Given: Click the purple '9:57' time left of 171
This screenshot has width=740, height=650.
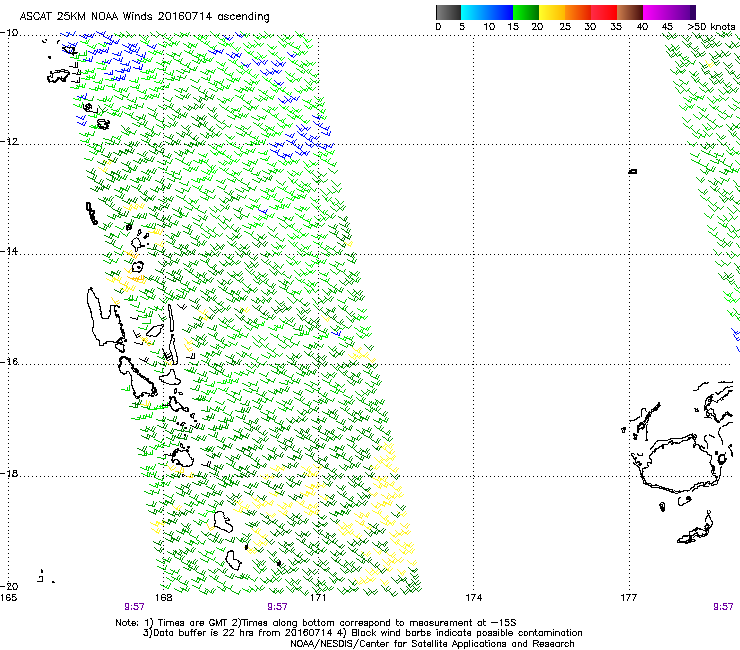Looking at the screenshot, I should click(x=277, y=607).
